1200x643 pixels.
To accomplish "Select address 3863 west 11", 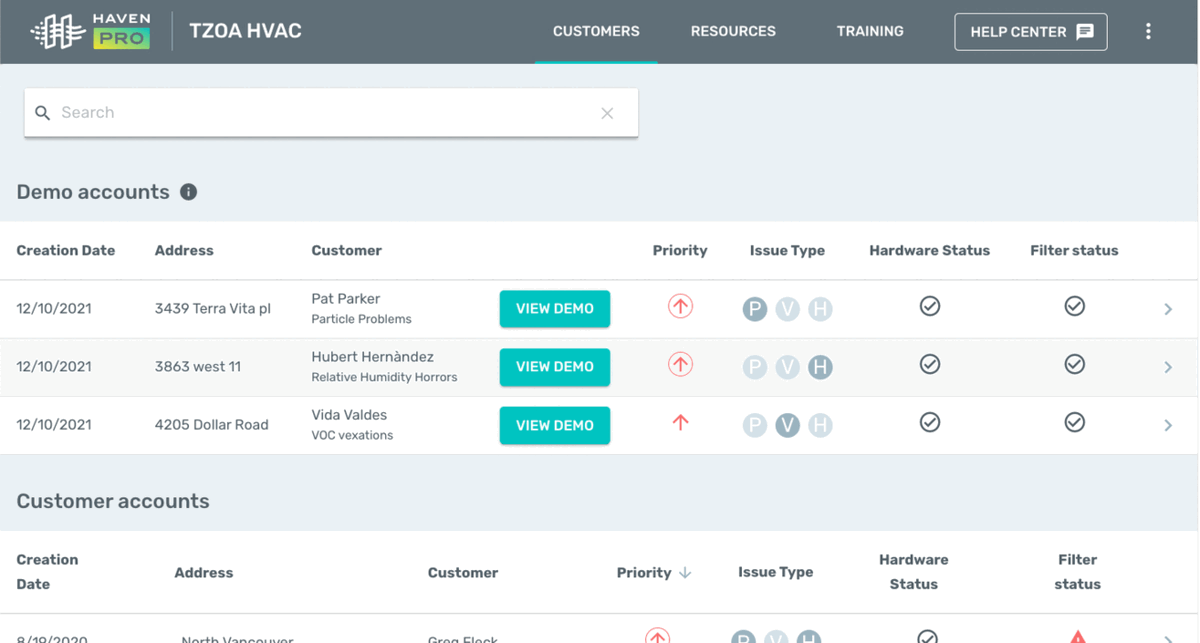I will tap(198, 367).
